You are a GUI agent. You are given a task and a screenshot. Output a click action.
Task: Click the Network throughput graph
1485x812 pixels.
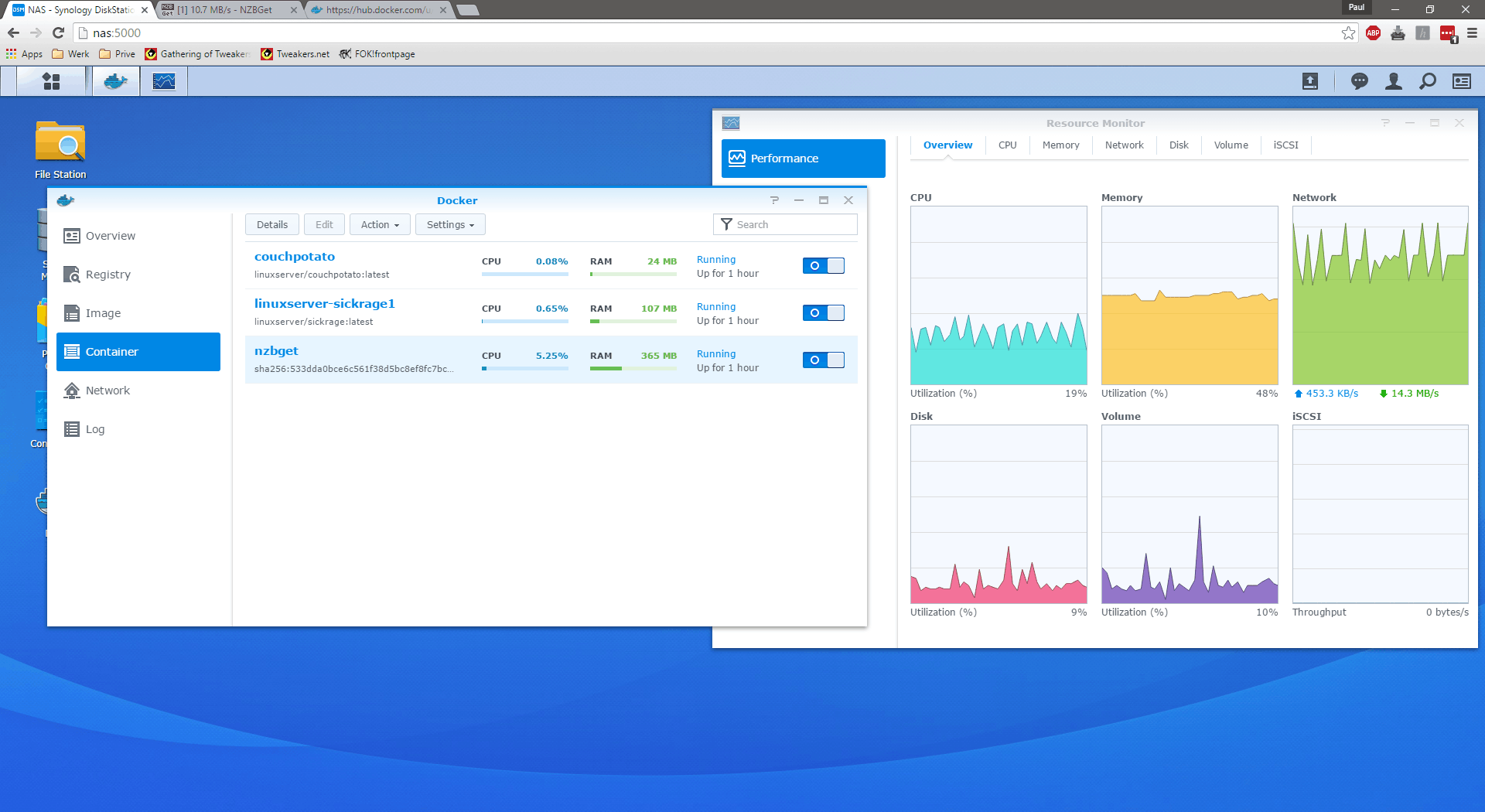coord(1381,295)
